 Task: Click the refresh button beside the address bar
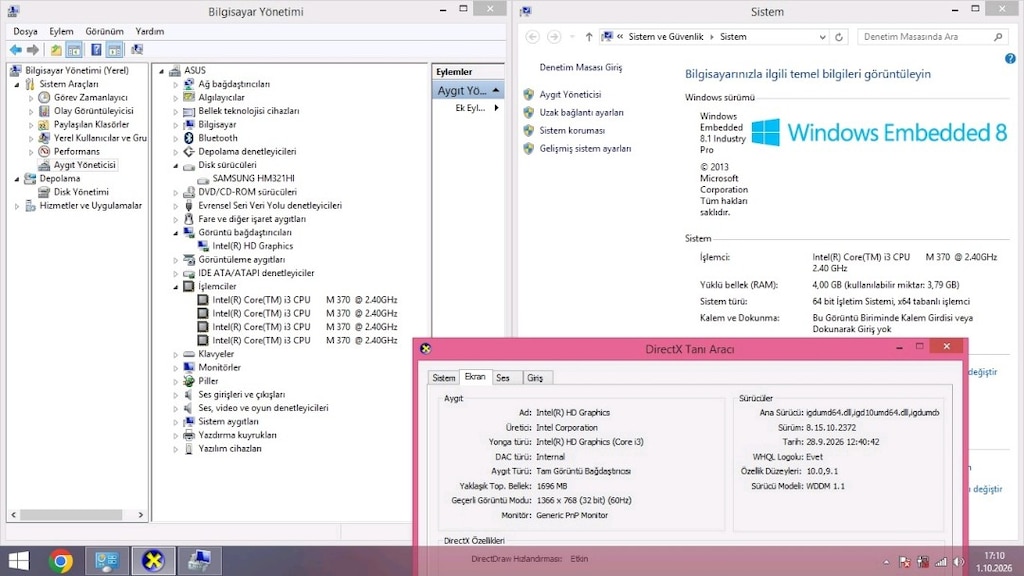[x=839, y=37]
